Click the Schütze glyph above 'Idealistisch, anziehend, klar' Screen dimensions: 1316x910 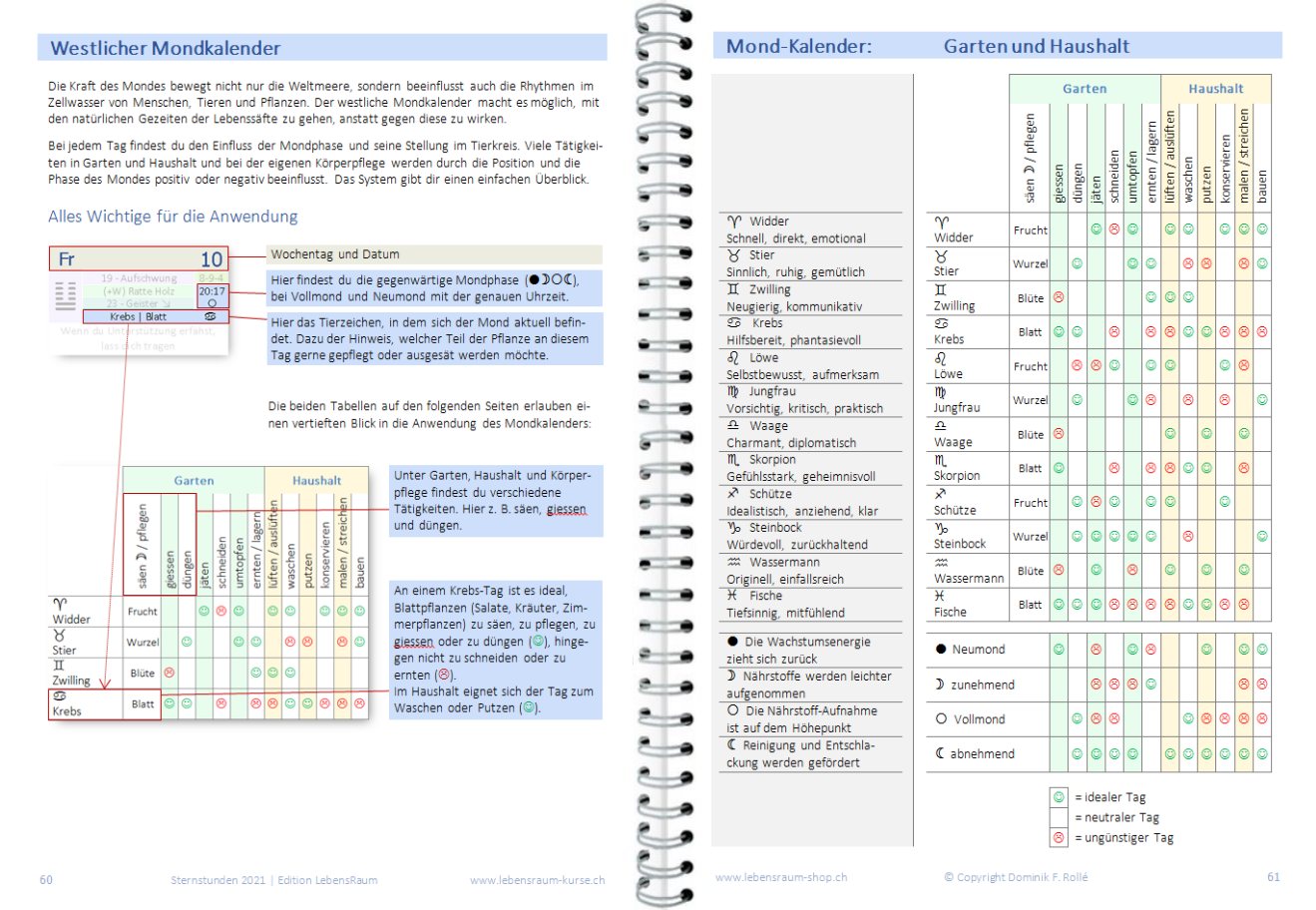pyautogui.click(x=733, y=494)
